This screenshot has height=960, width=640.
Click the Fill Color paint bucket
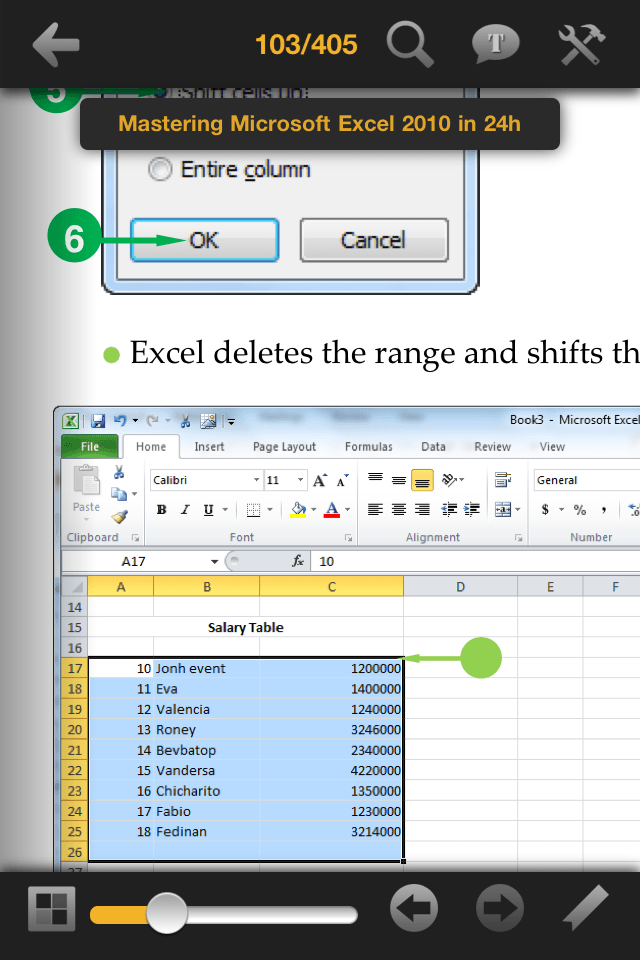tap(298, 509)
